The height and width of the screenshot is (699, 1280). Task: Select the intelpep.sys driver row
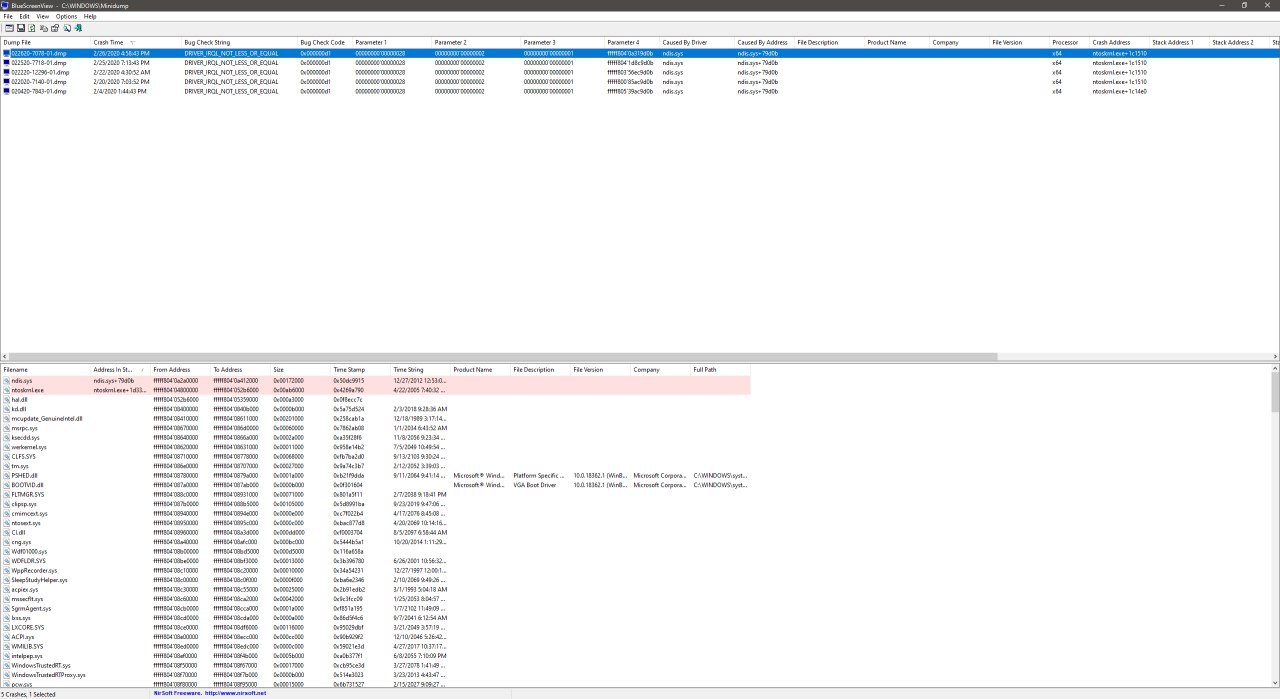[x=375, y=656]
